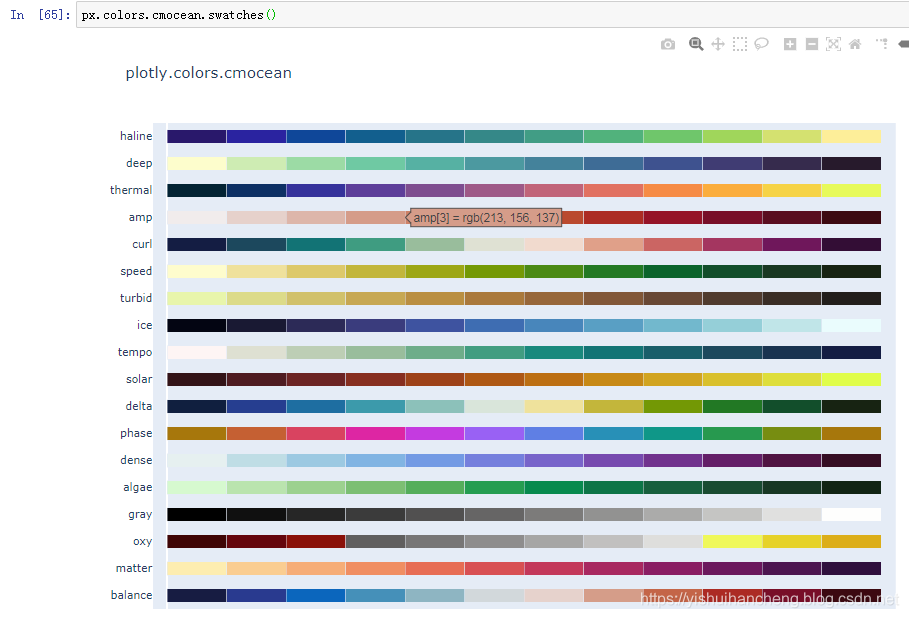Click the solar row label
Viewport: 909px width, 618px height.
coord(139,379)
